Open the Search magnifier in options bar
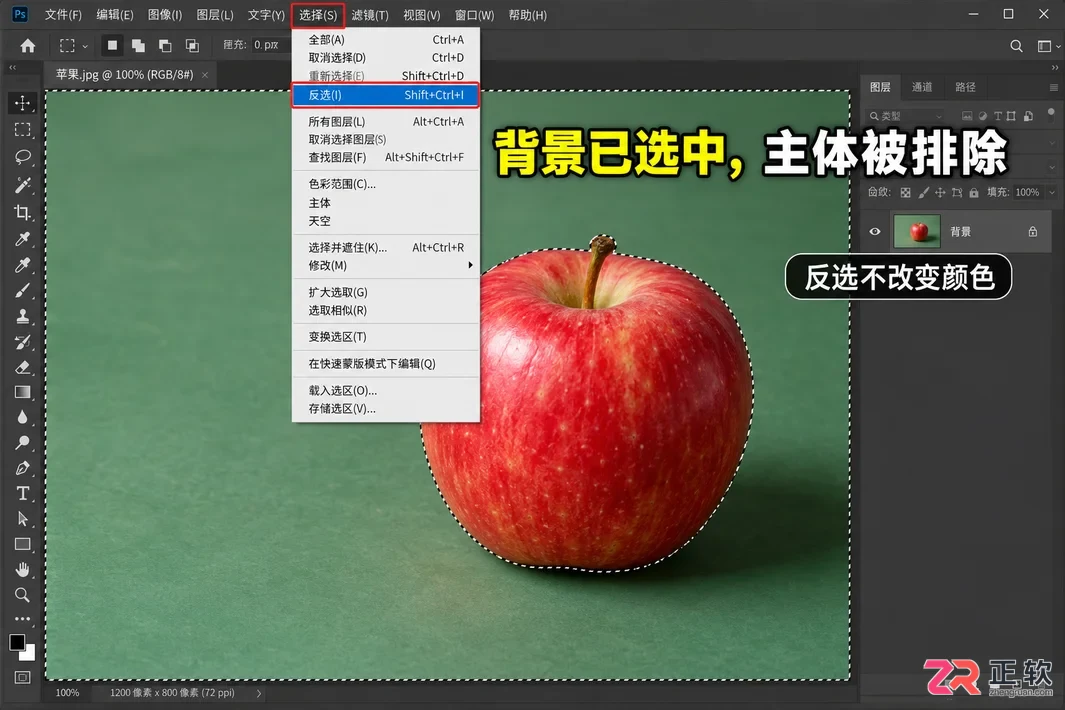This screenshot has height=710, width=1065. 1016,46
